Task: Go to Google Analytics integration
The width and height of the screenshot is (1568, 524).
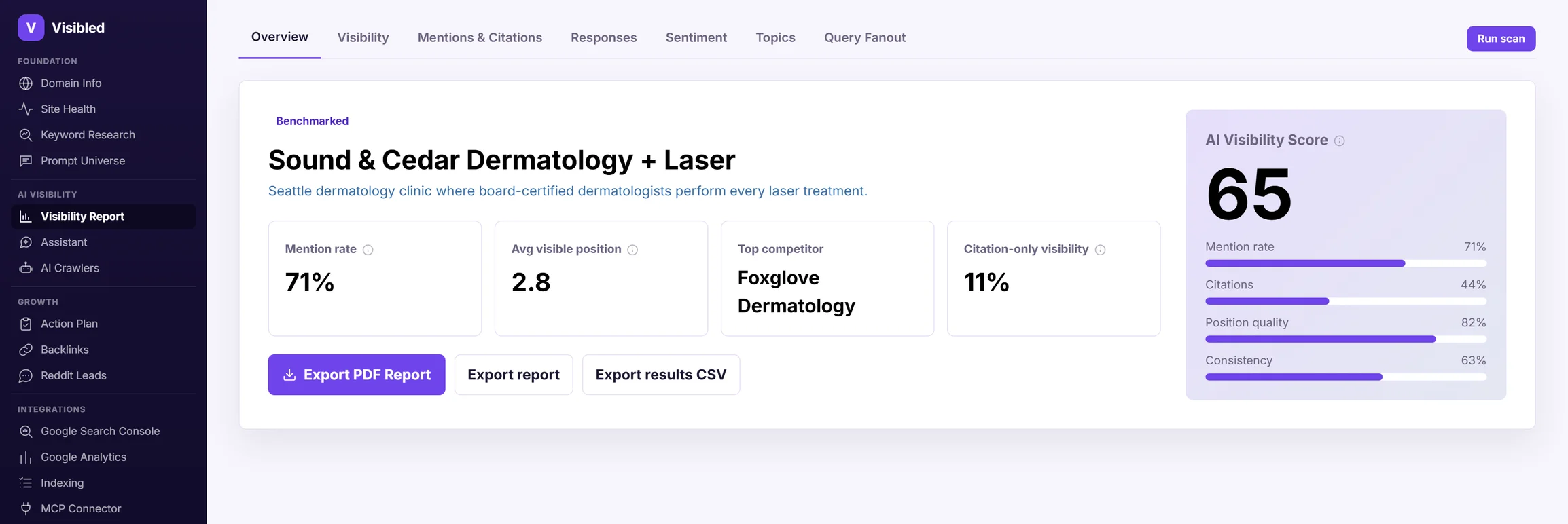Action: tap(103, 457)
